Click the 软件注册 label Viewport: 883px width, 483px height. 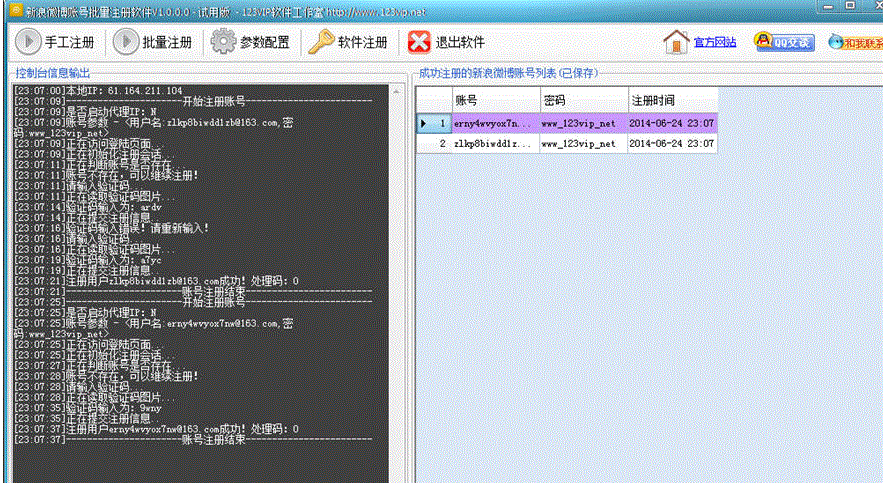point(363,42)
